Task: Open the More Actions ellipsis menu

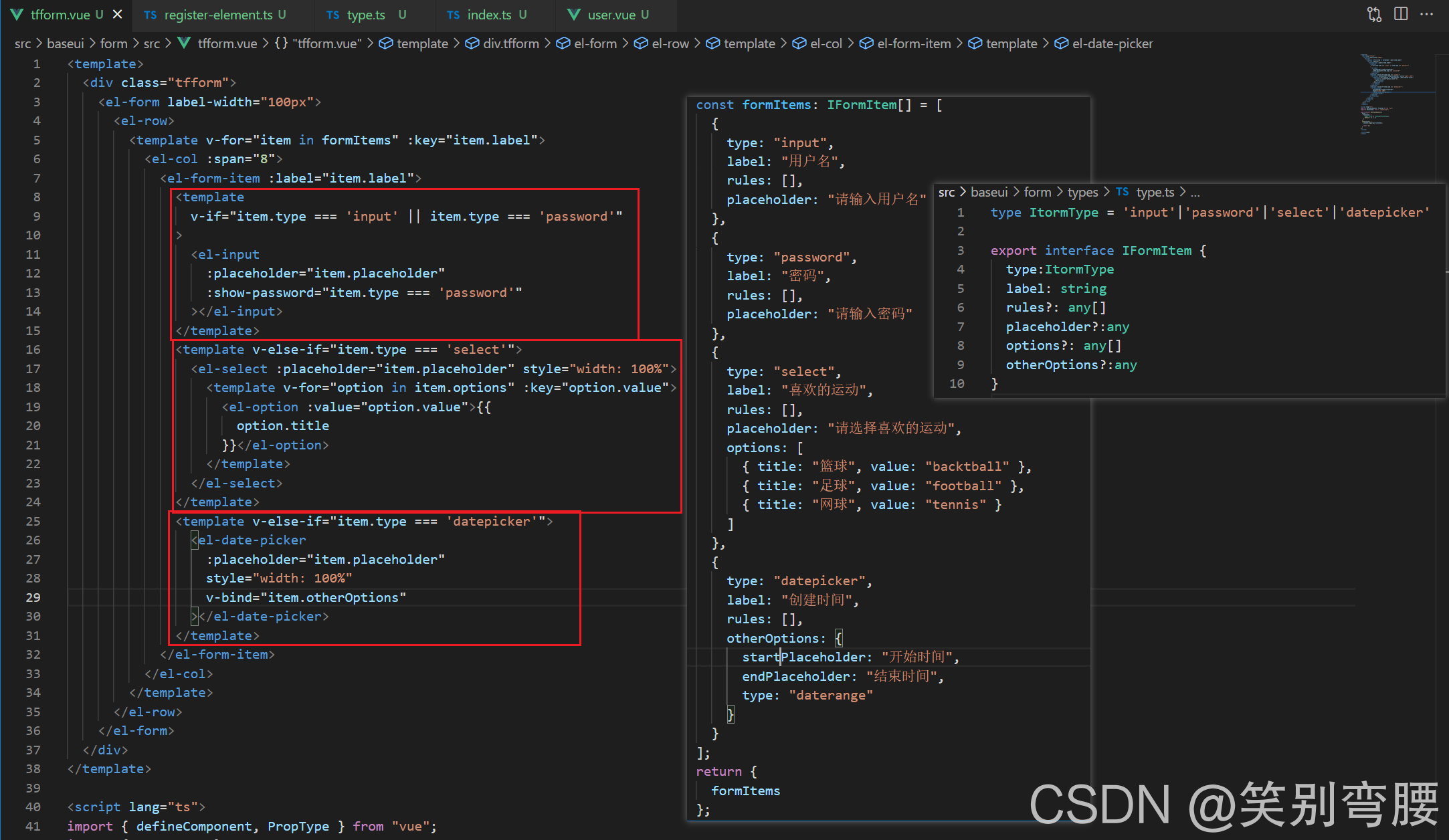Action: (x=1427, y=14)
